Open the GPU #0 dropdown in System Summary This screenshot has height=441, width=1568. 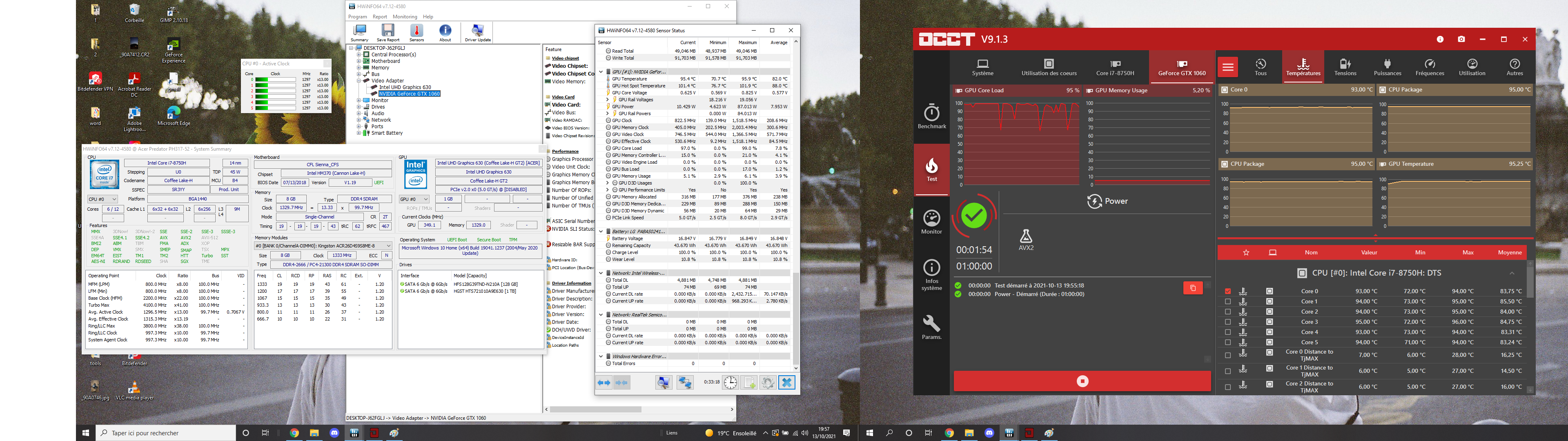(414, 199)
